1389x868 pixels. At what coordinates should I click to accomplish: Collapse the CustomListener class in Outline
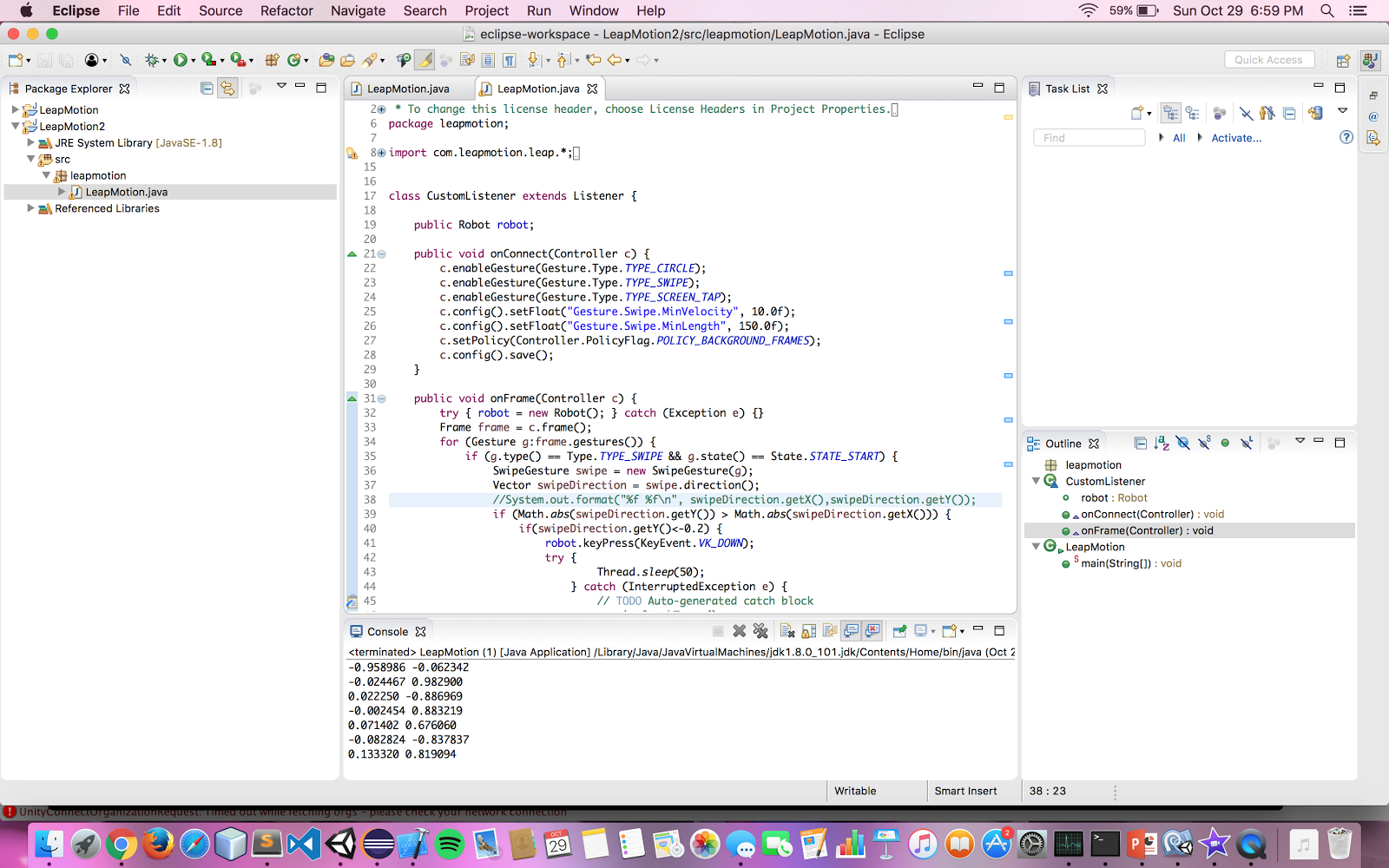click(1036, 482)
